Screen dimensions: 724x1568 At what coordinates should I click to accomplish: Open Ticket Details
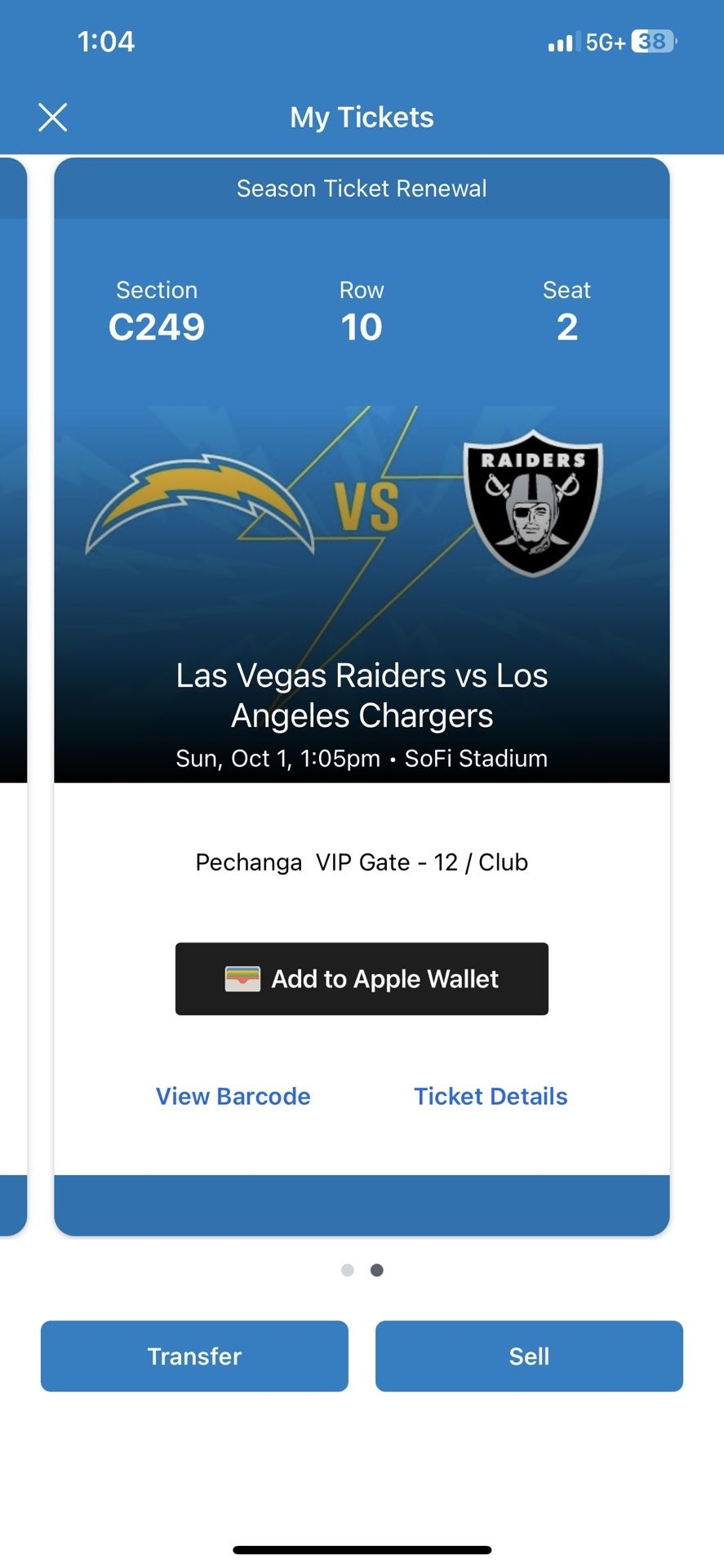pyautogui.click(x=491, y=1096)
